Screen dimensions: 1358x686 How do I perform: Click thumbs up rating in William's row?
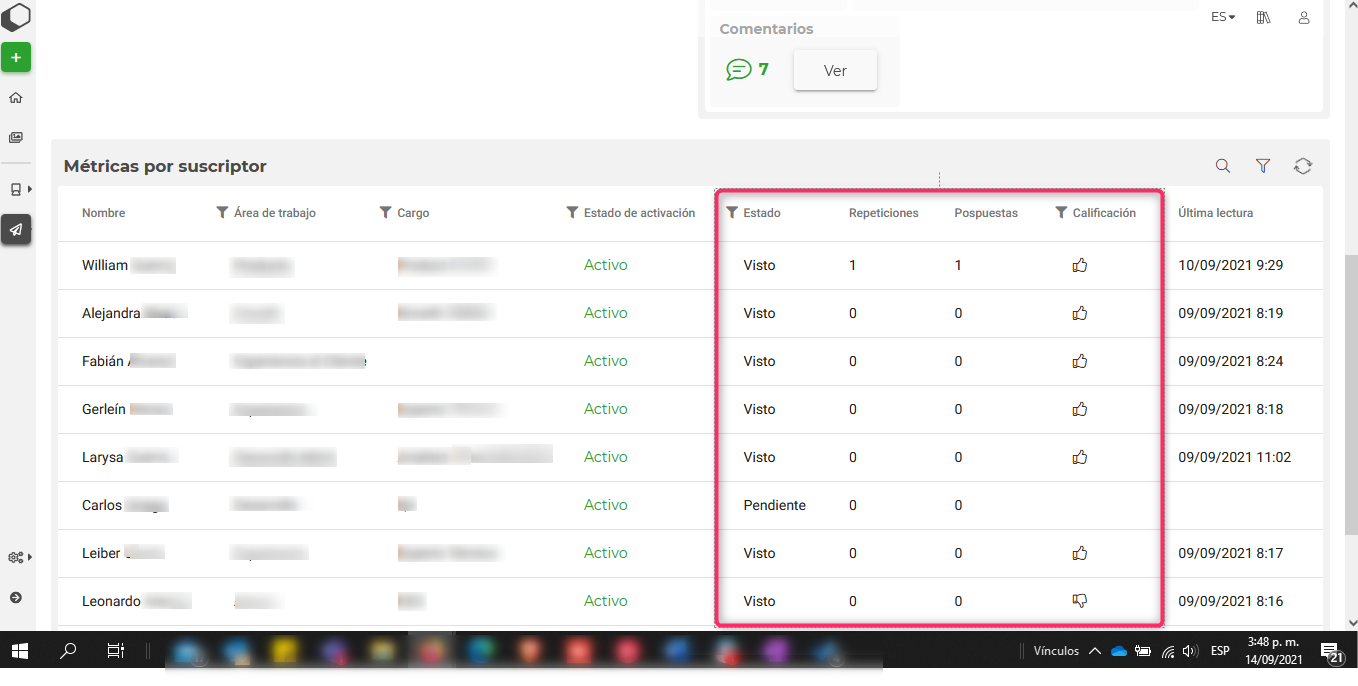point(1079,265)
